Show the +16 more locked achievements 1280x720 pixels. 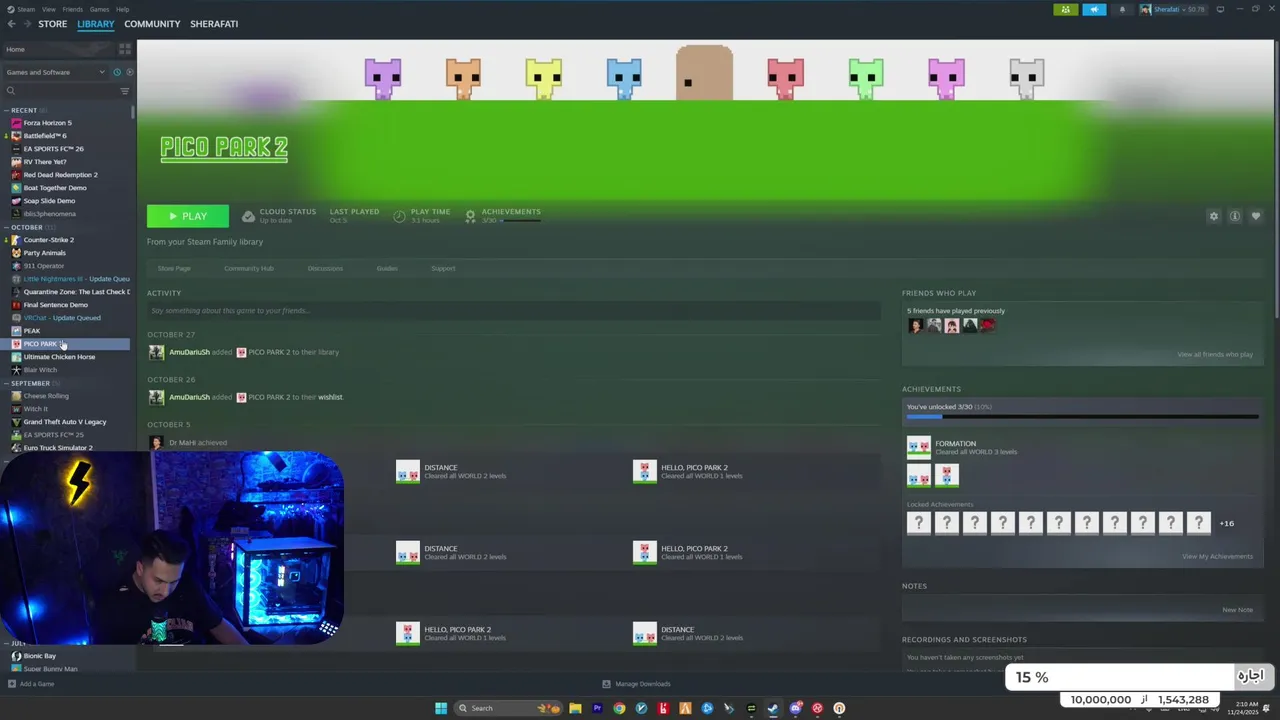point(1227,523)
